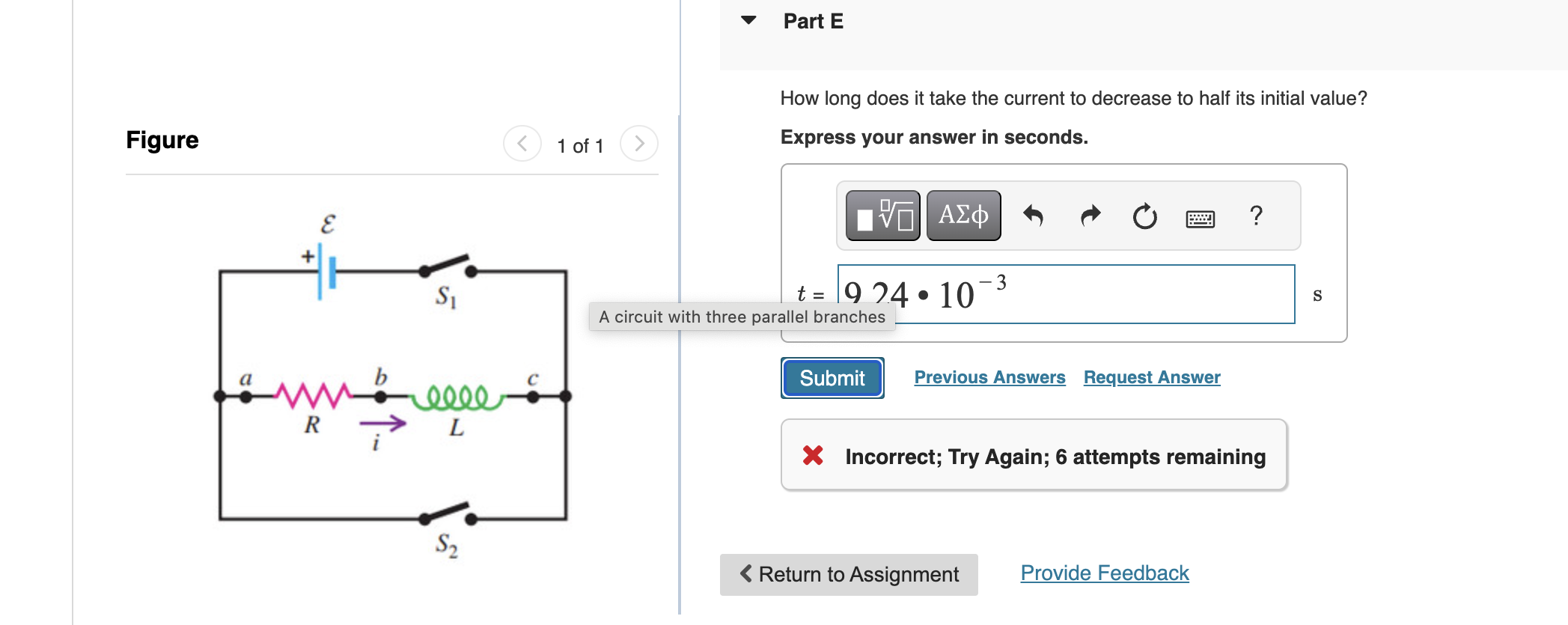Go back using the left figure chevron

(x=522, y=143)
